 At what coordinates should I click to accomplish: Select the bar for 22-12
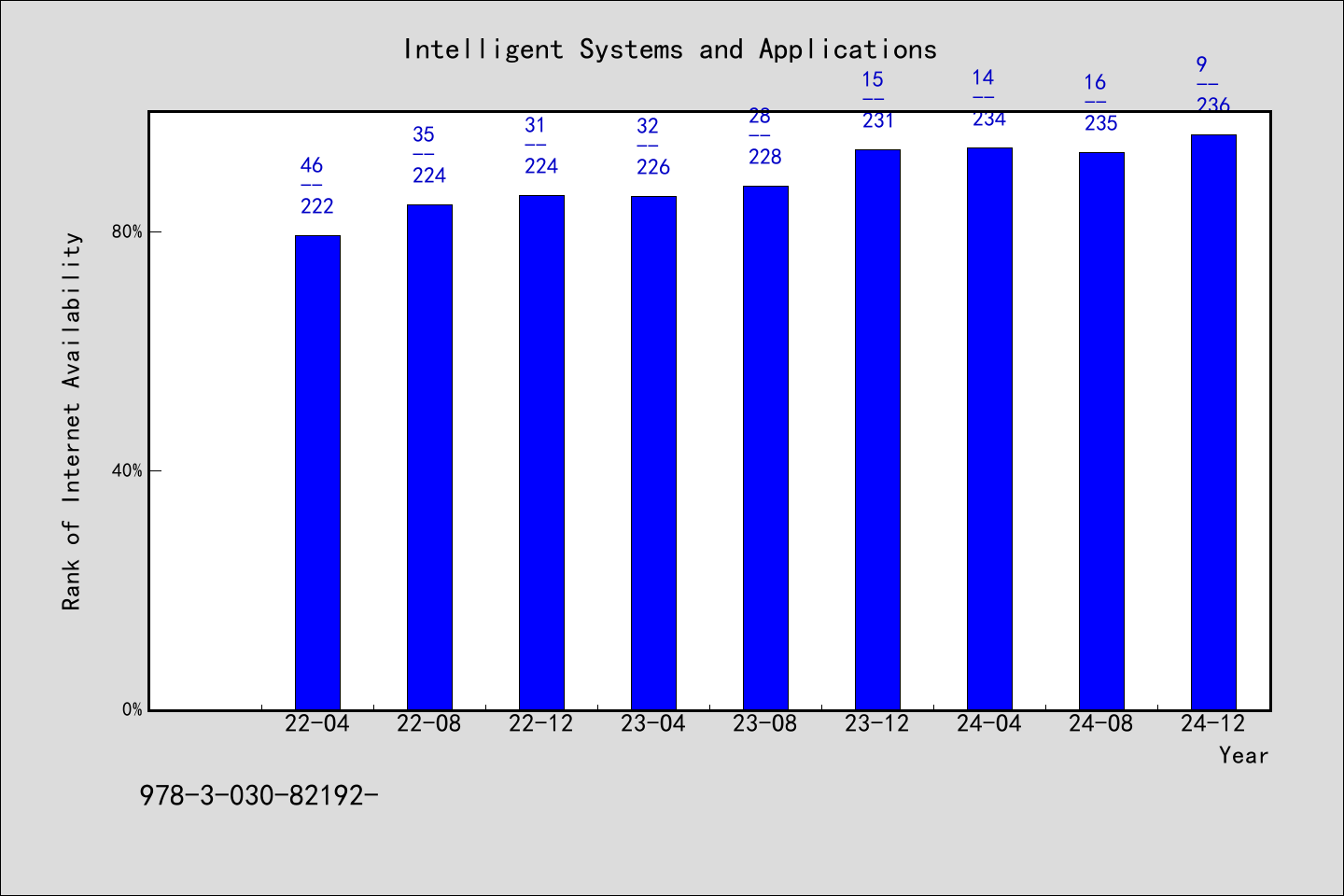[x=541, y=453]
